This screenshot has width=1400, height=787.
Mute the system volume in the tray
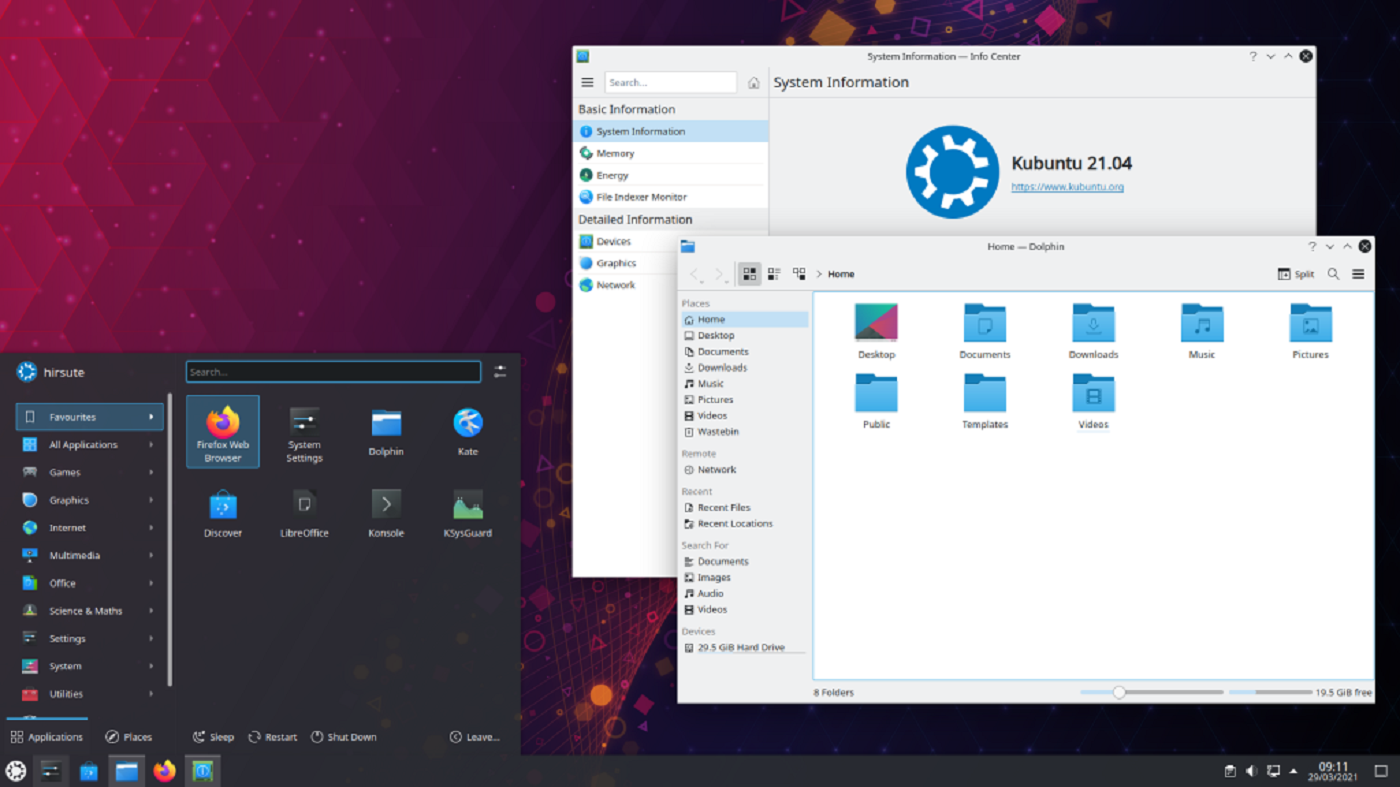(x=1250, y=771)
